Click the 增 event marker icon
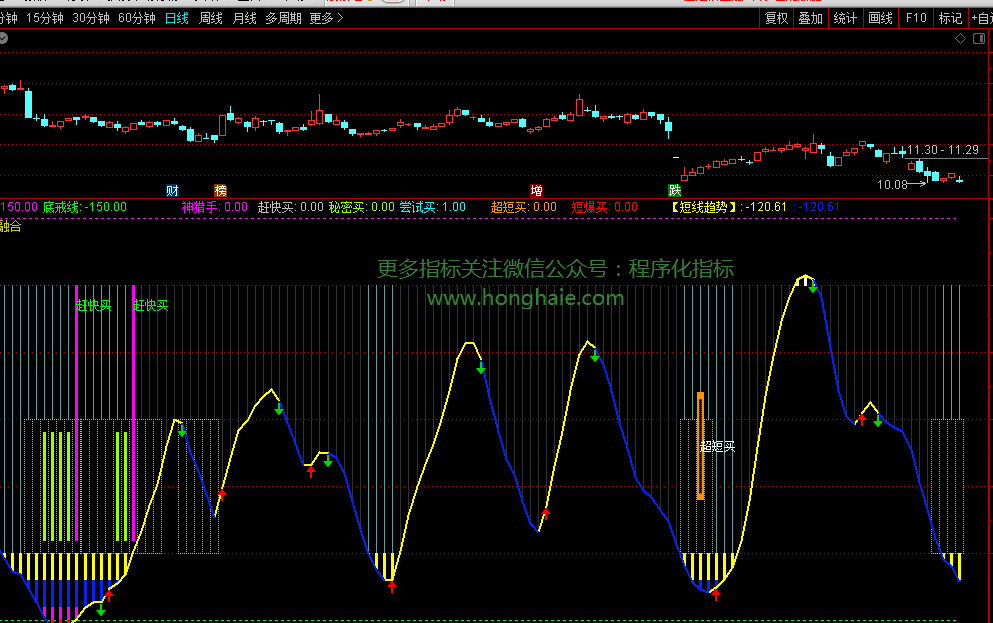Screen dimensions: 993x623 [537, 190]
